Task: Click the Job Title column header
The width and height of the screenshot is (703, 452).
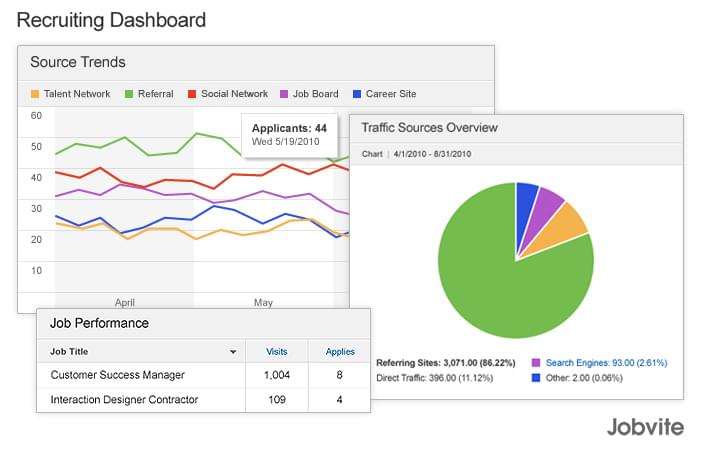Action: tap(69, 352)
